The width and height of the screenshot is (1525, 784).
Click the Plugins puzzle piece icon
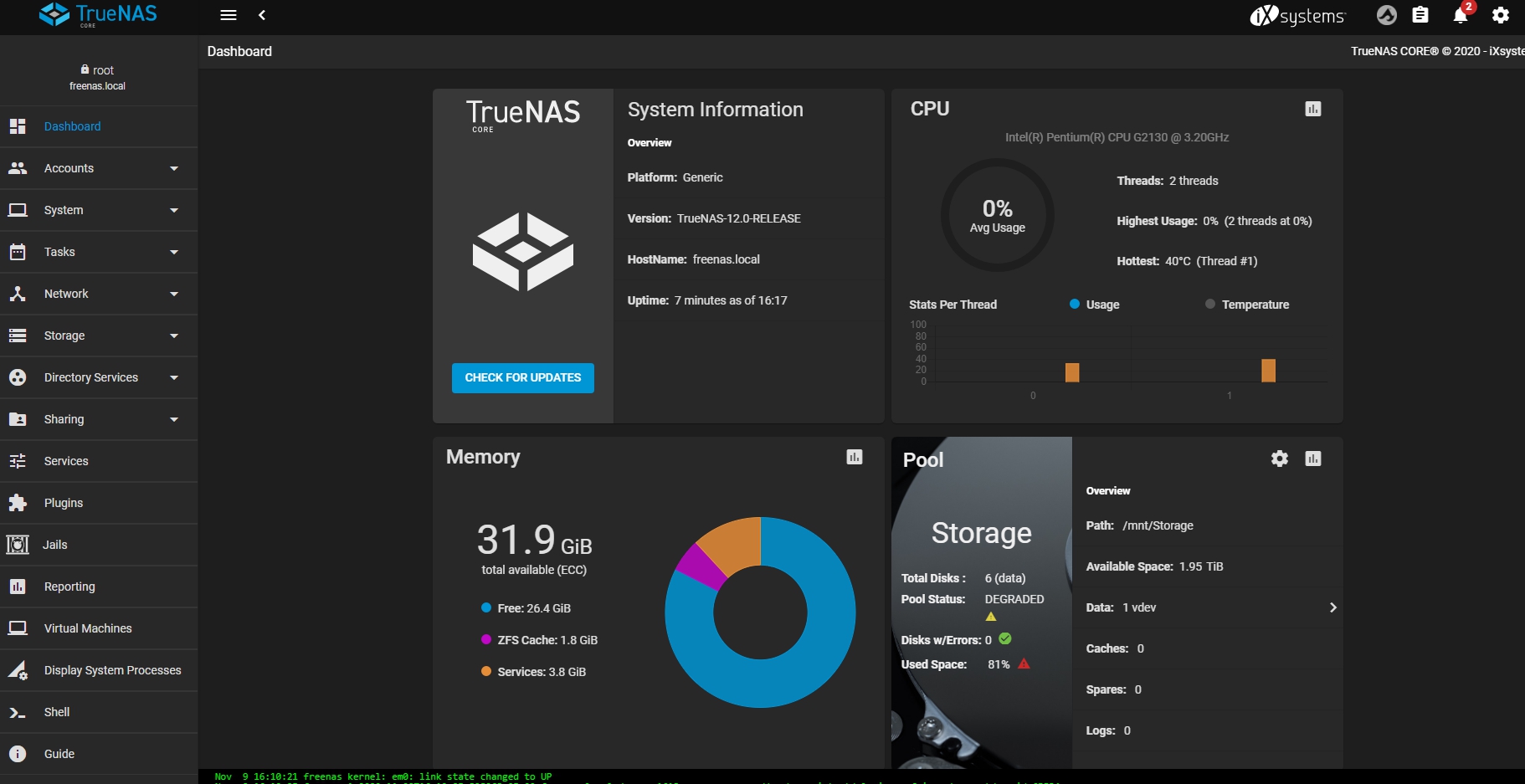[x=18, y=503]
